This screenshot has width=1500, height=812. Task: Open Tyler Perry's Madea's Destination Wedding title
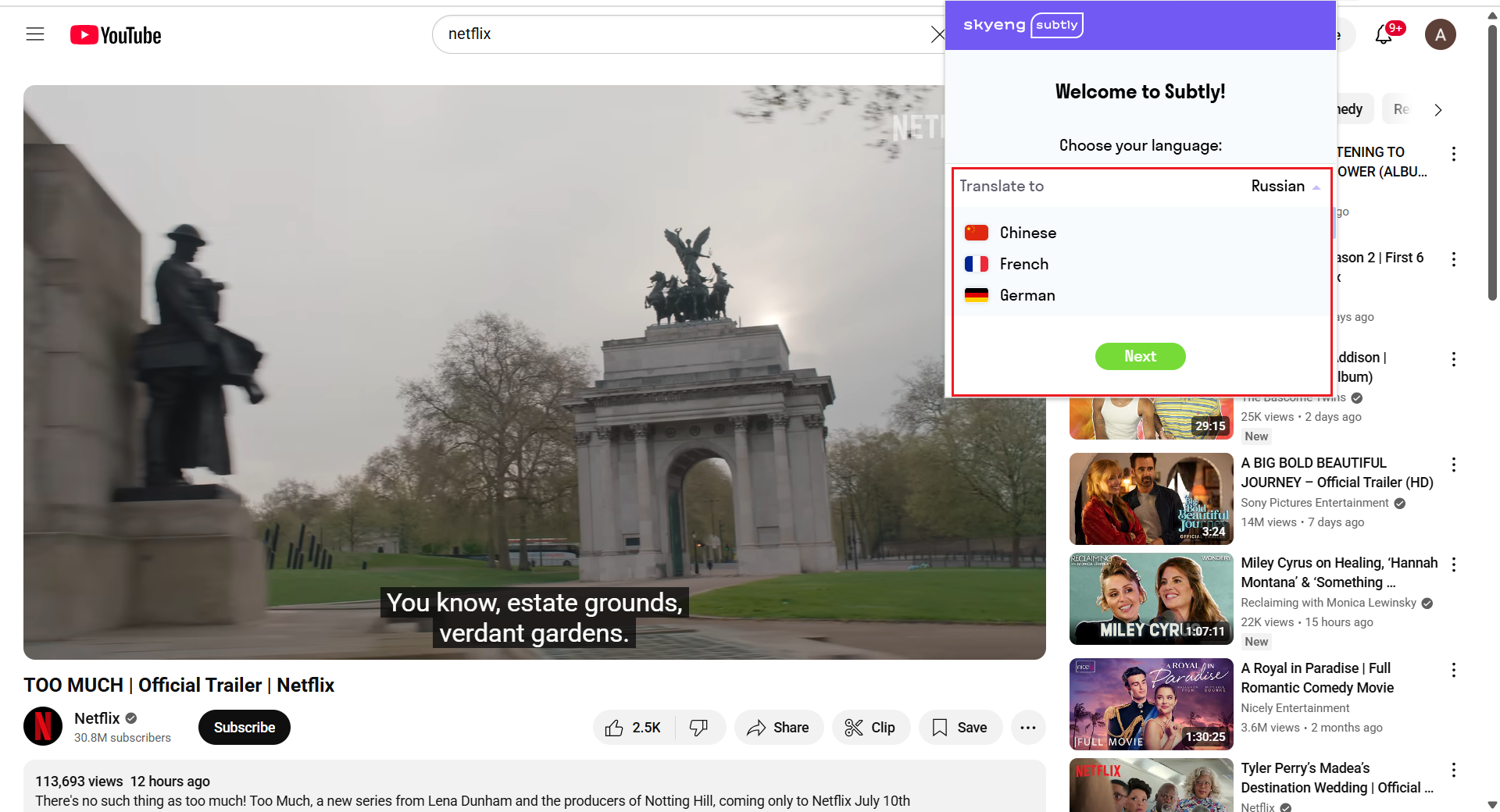click(1337, 778)
